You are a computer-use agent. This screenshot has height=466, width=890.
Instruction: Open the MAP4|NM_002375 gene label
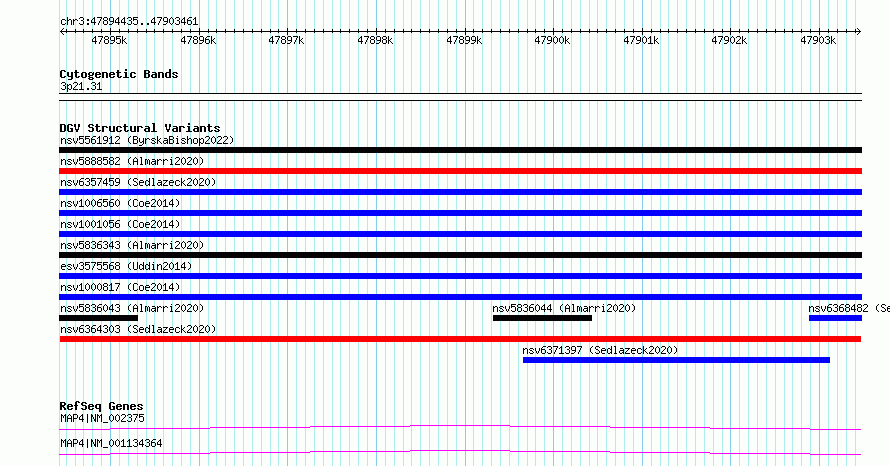click(x=103, y=419)
